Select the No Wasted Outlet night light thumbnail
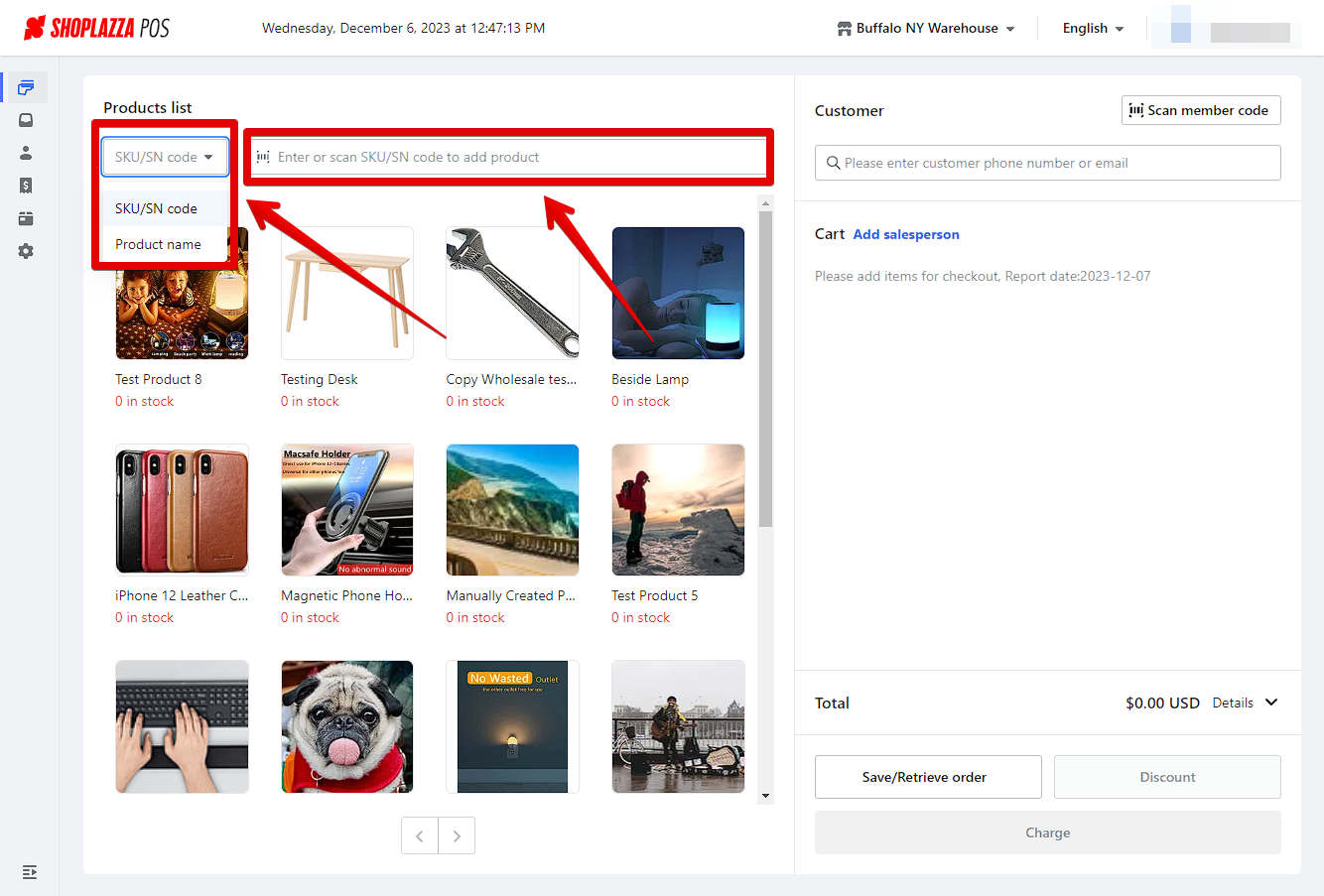 (512, 726)
